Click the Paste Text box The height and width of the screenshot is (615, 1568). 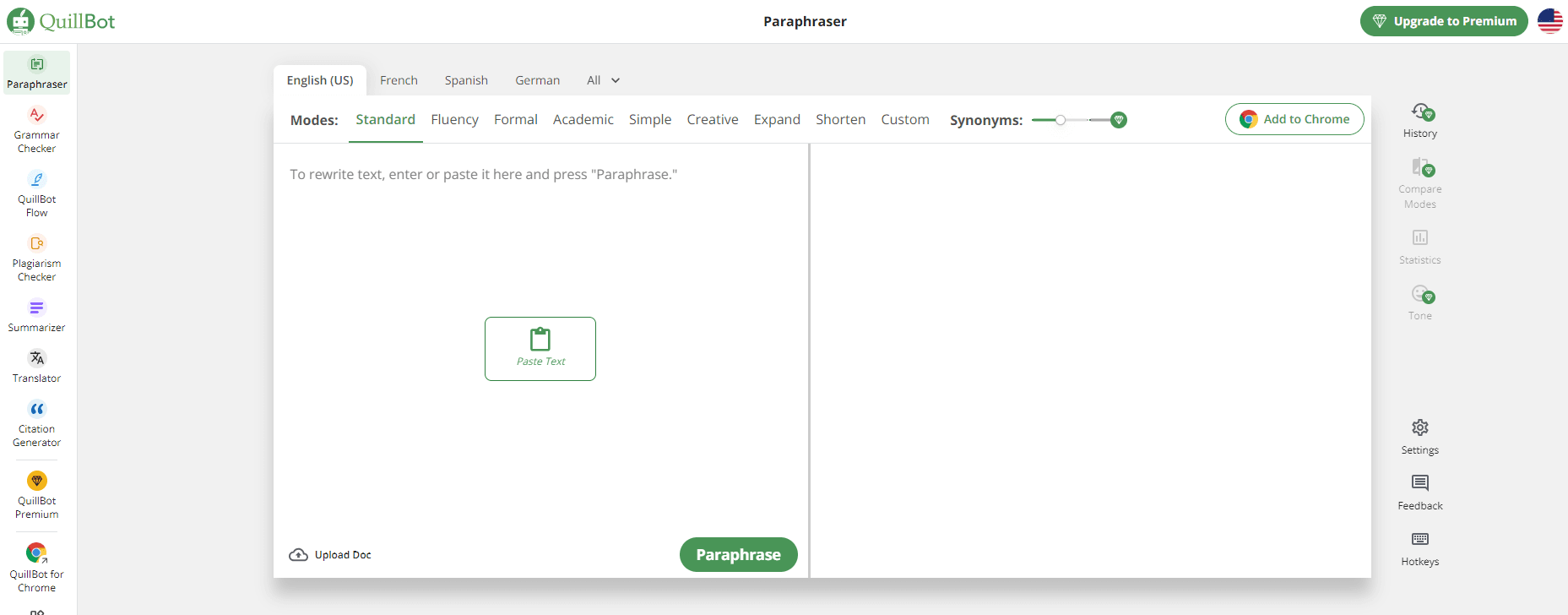[540, 349]
